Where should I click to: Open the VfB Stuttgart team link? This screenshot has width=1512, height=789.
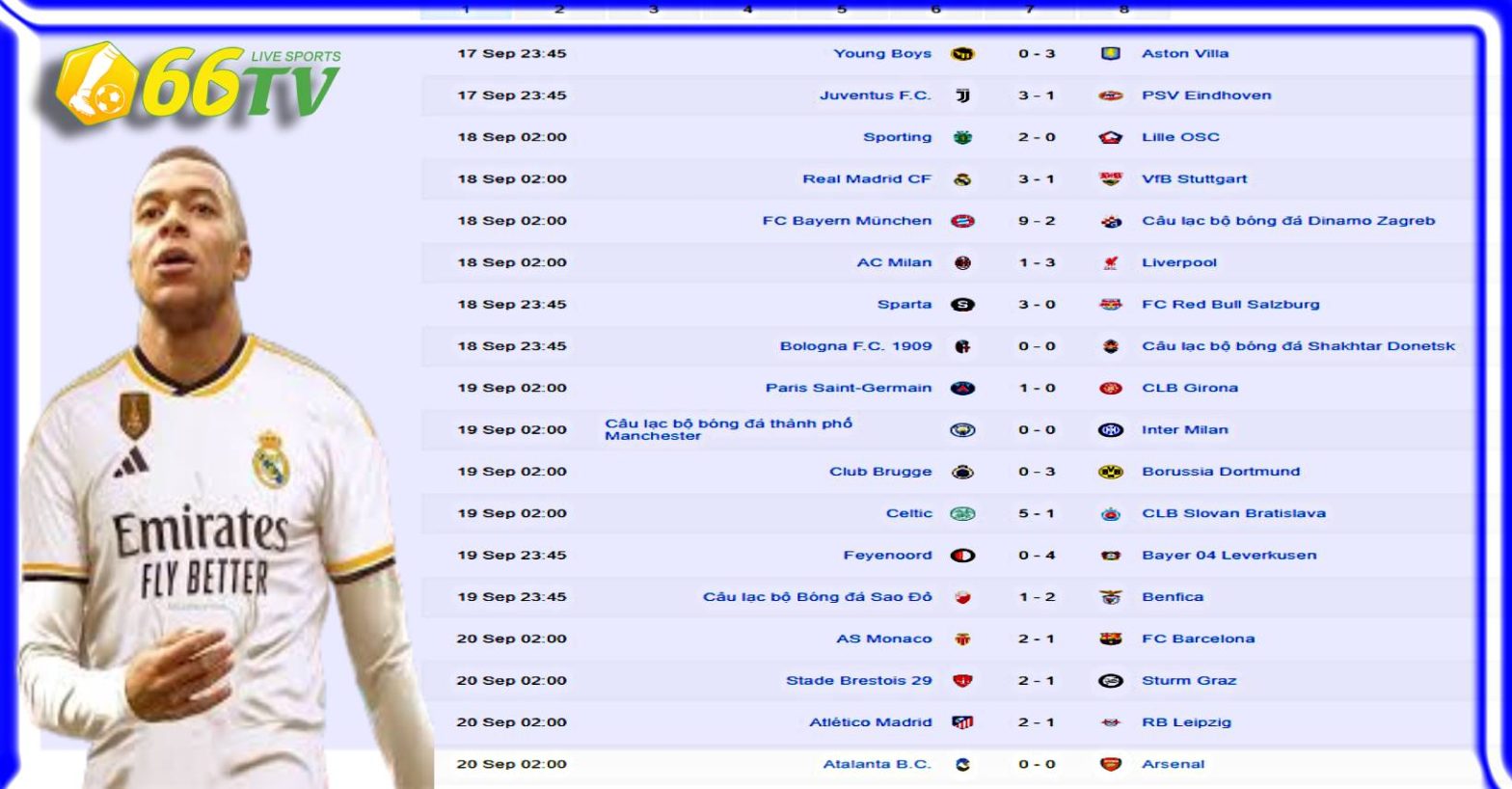tap(1194, 179)
